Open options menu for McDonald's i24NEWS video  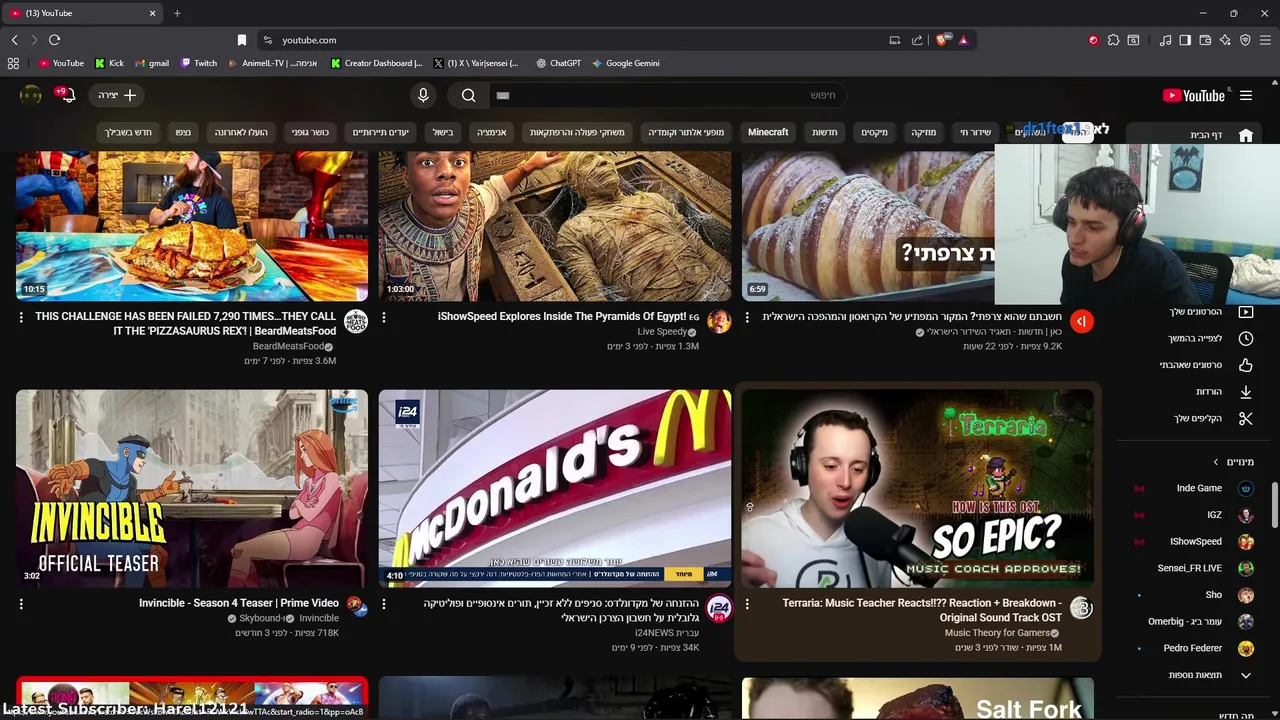click(x=384, y=604)
